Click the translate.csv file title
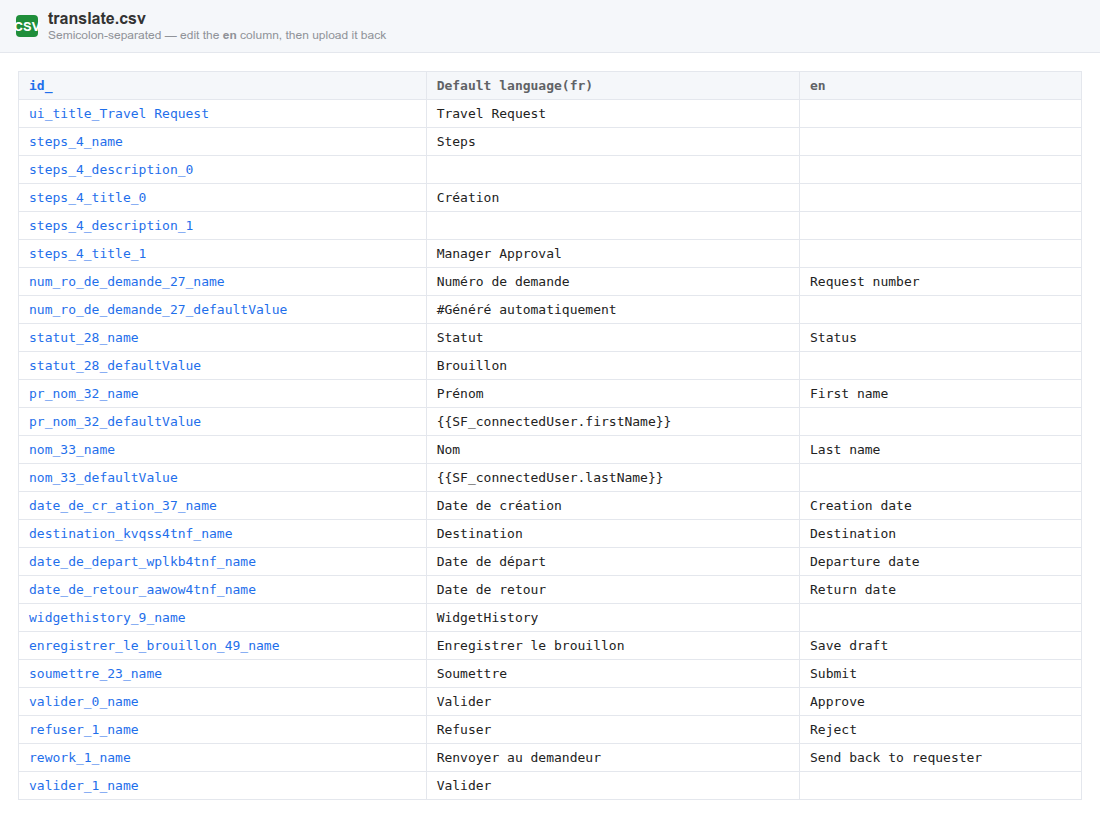This screenshot has width=1100, height=822. tap(97, 19)
